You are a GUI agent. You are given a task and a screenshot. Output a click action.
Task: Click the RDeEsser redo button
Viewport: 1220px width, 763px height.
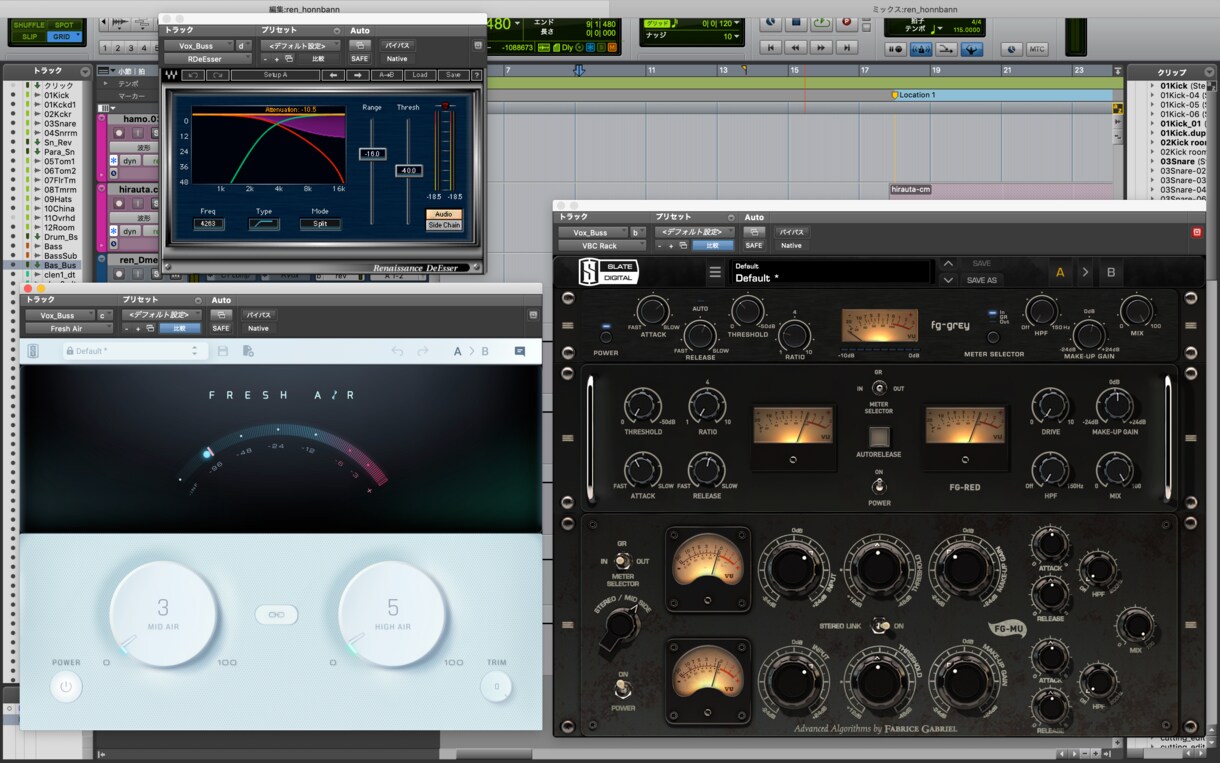coord(219,75)
